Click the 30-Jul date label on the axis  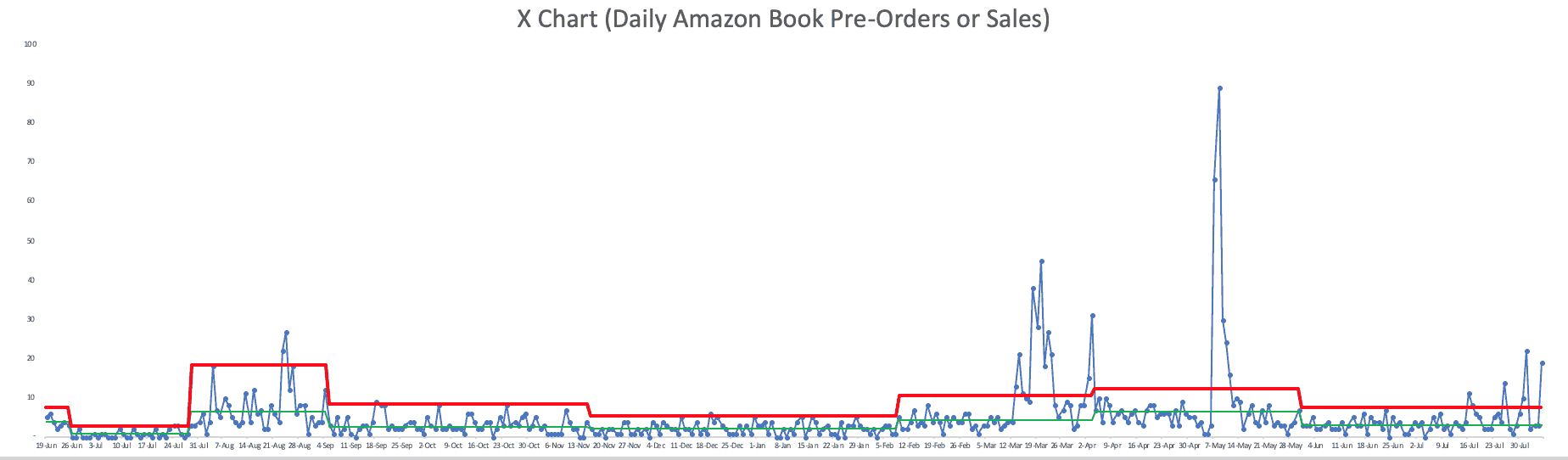[1519, 445]
